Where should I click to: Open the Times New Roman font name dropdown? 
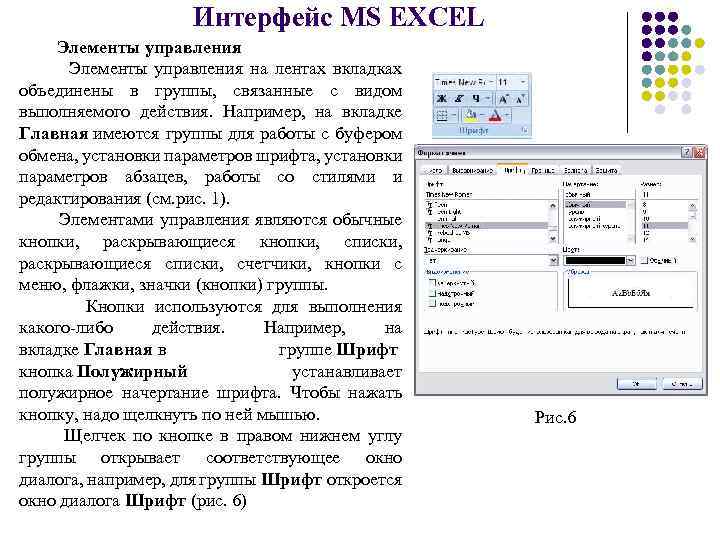pos(491,82)
